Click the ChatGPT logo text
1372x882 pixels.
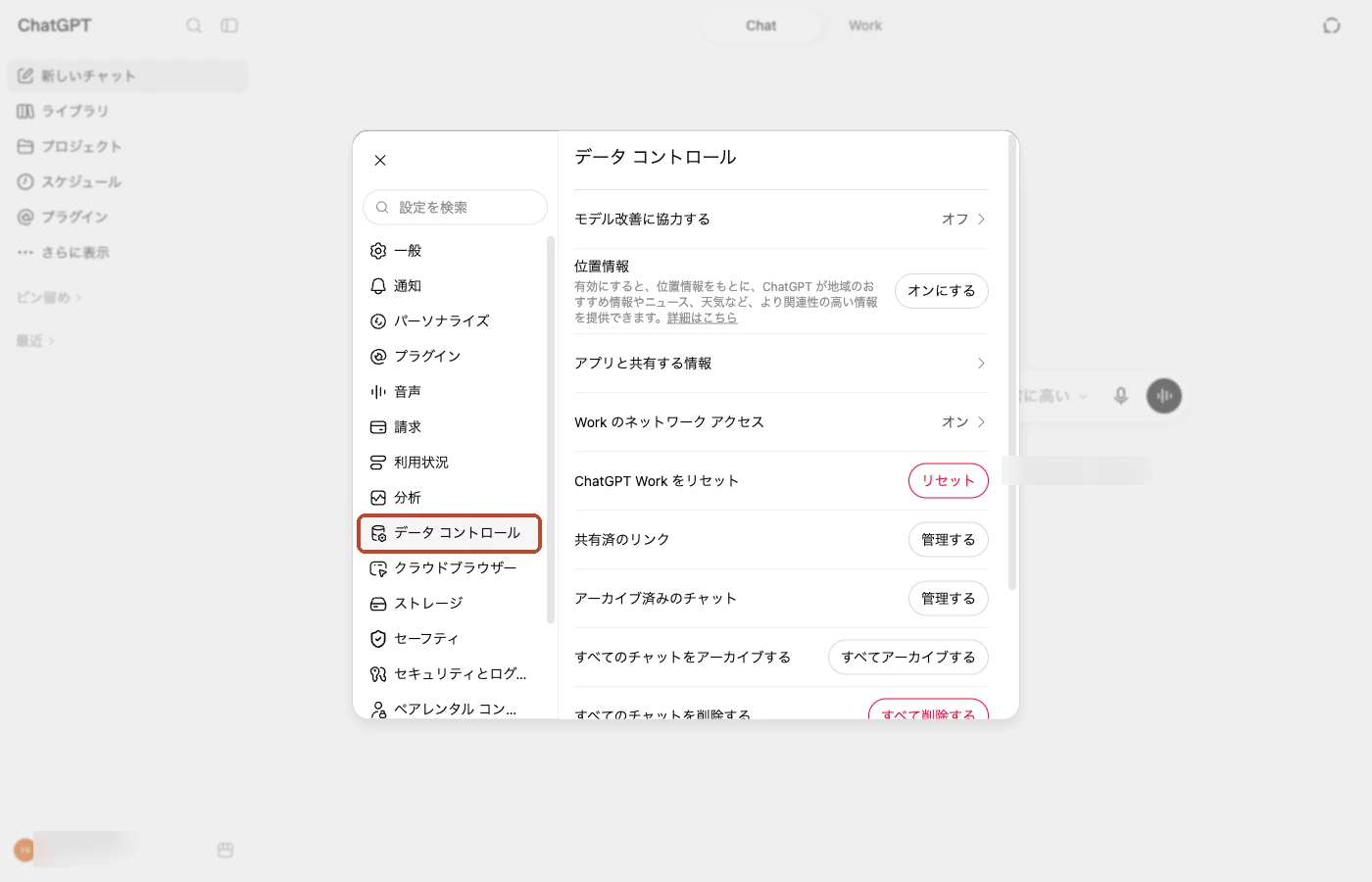[x=55, y=25]
